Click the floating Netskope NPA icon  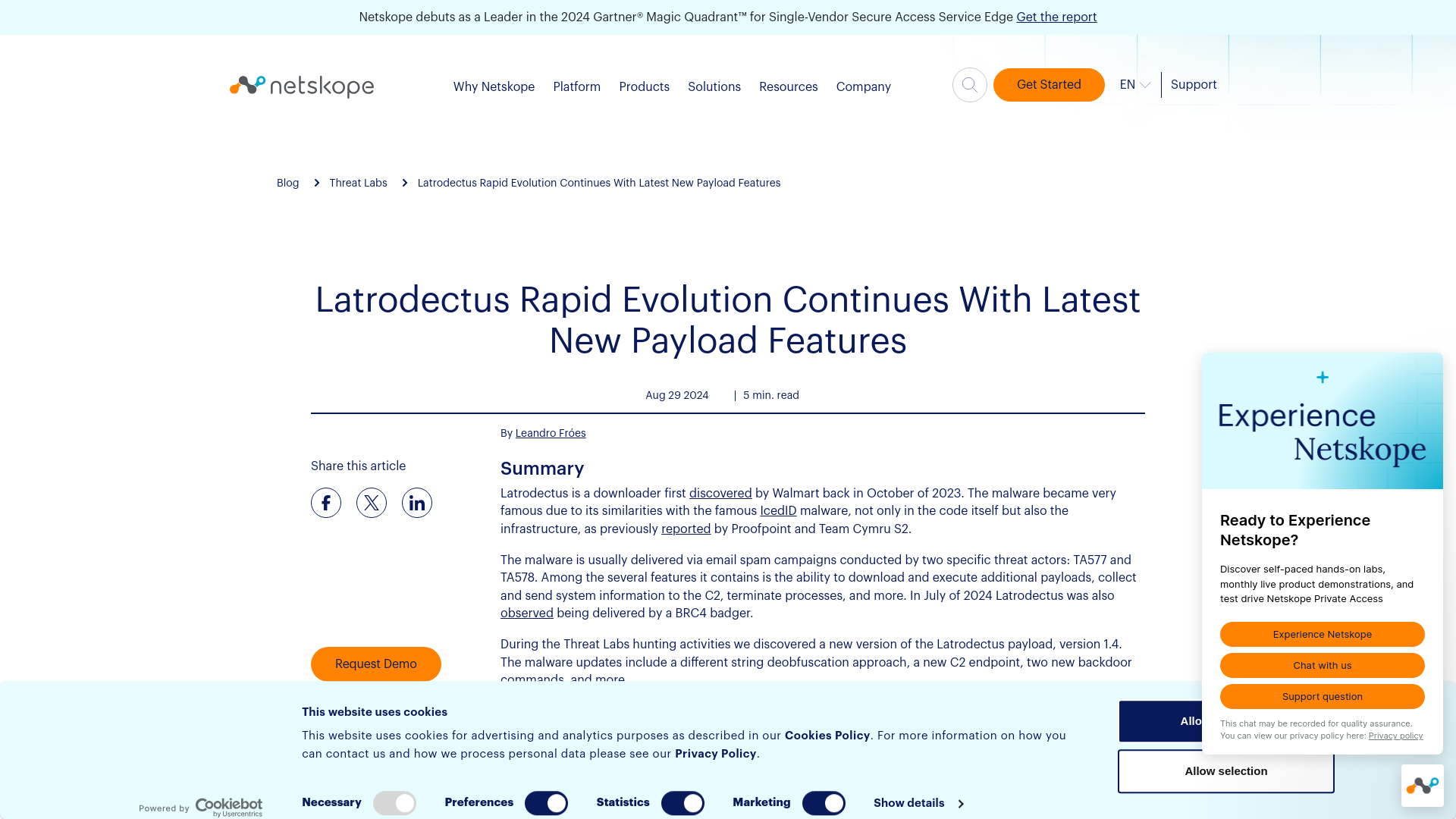click(x=1423, y=786)
